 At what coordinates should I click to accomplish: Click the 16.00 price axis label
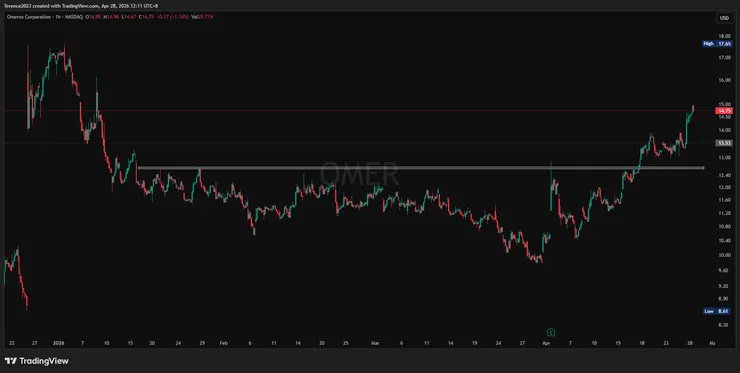pos(723,80)
